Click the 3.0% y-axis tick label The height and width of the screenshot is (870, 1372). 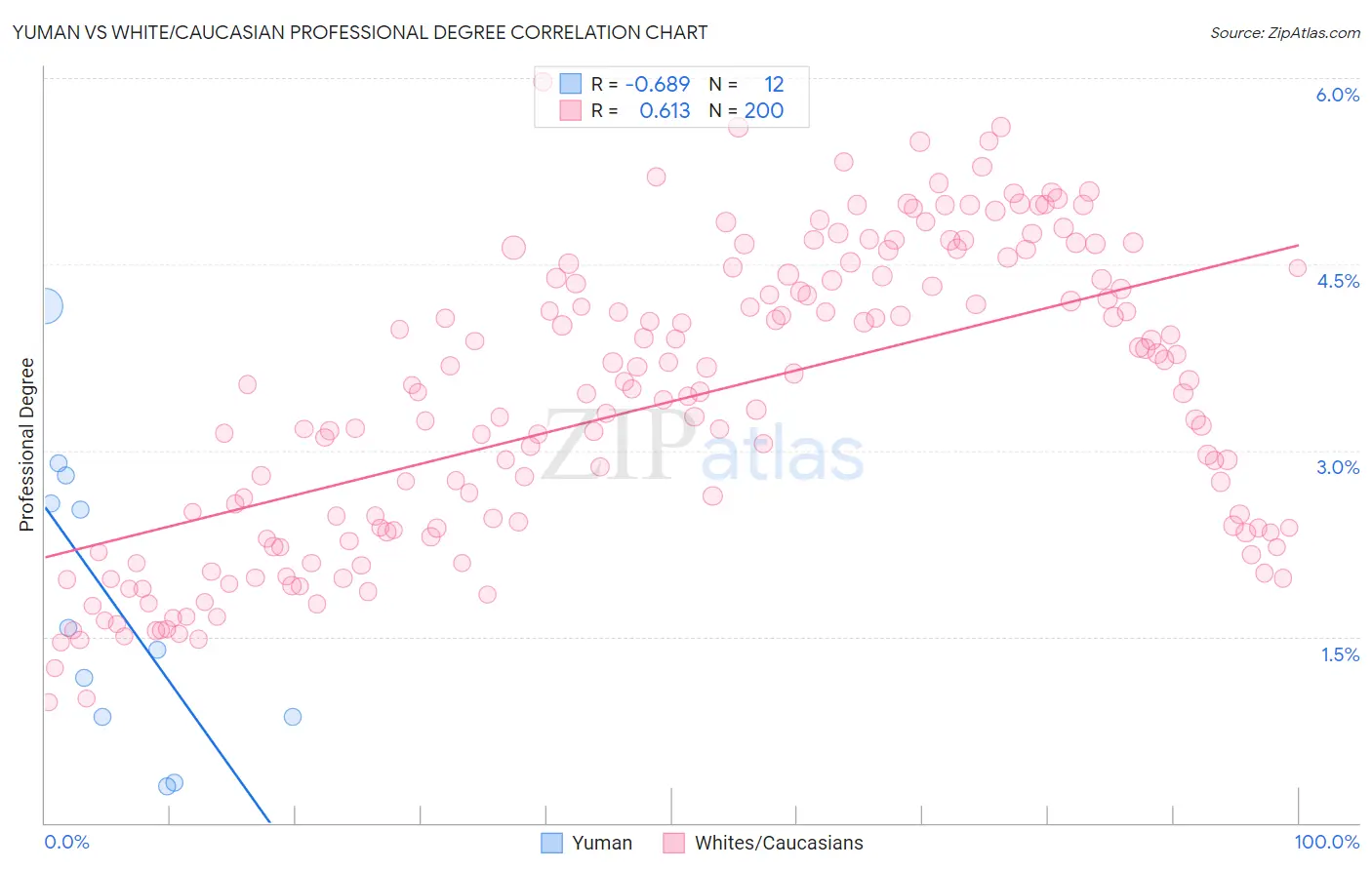coord(1338,467)
